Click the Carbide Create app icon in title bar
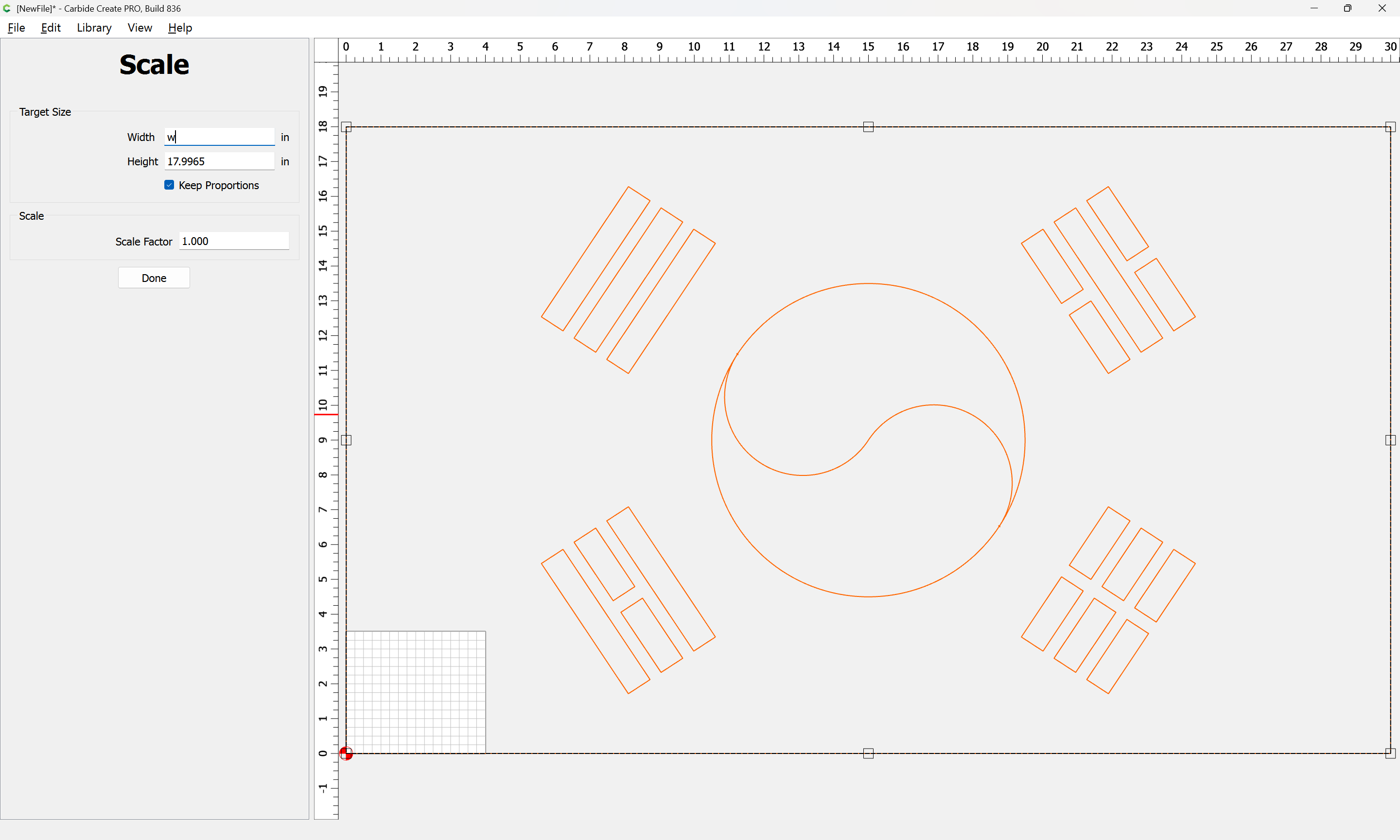Viewport: 1400px width, 840px height. [x=7, y=8]
